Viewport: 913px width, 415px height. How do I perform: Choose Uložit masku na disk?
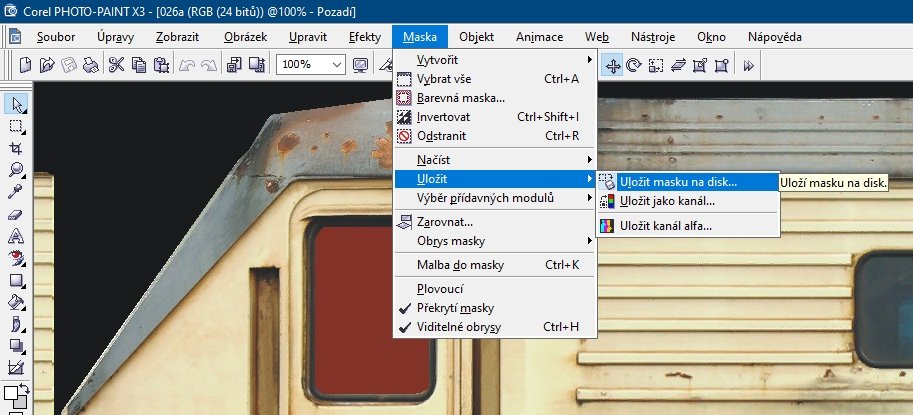678,182
